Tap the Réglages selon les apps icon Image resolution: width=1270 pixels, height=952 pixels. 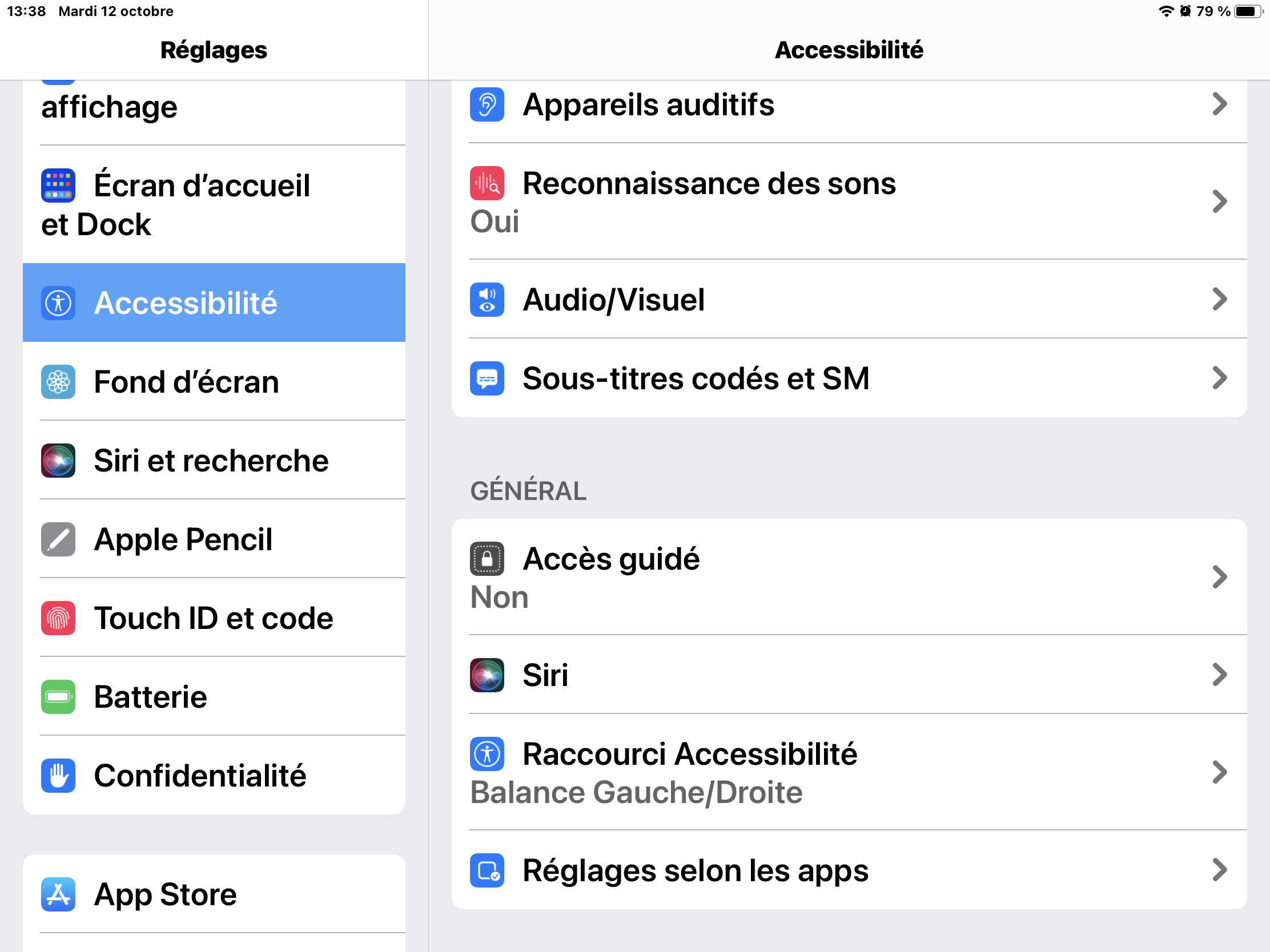tap(487, 870)
